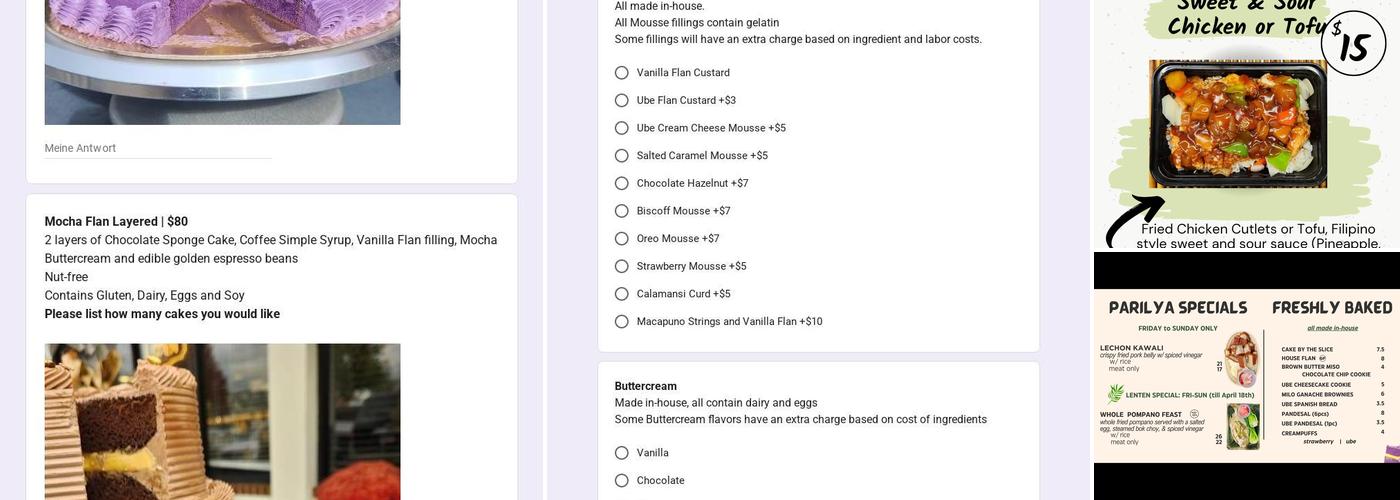The image size is (1400, 500).
Task: Select Chocolate Hazelnut +$7 filling
Action: pyautogui.click(x=622, y=184)
